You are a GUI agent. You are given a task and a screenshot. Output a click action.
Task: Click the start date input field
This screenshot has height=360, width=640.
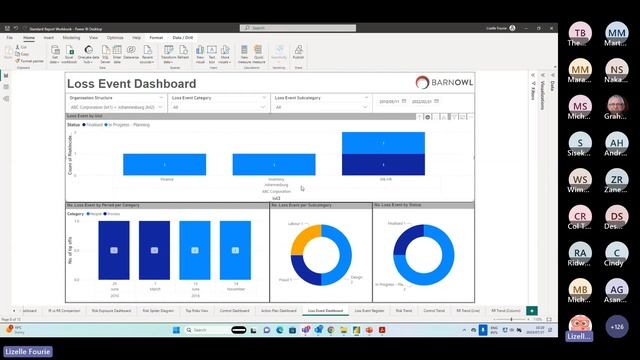pyautogui.click(x=389, y=102)
